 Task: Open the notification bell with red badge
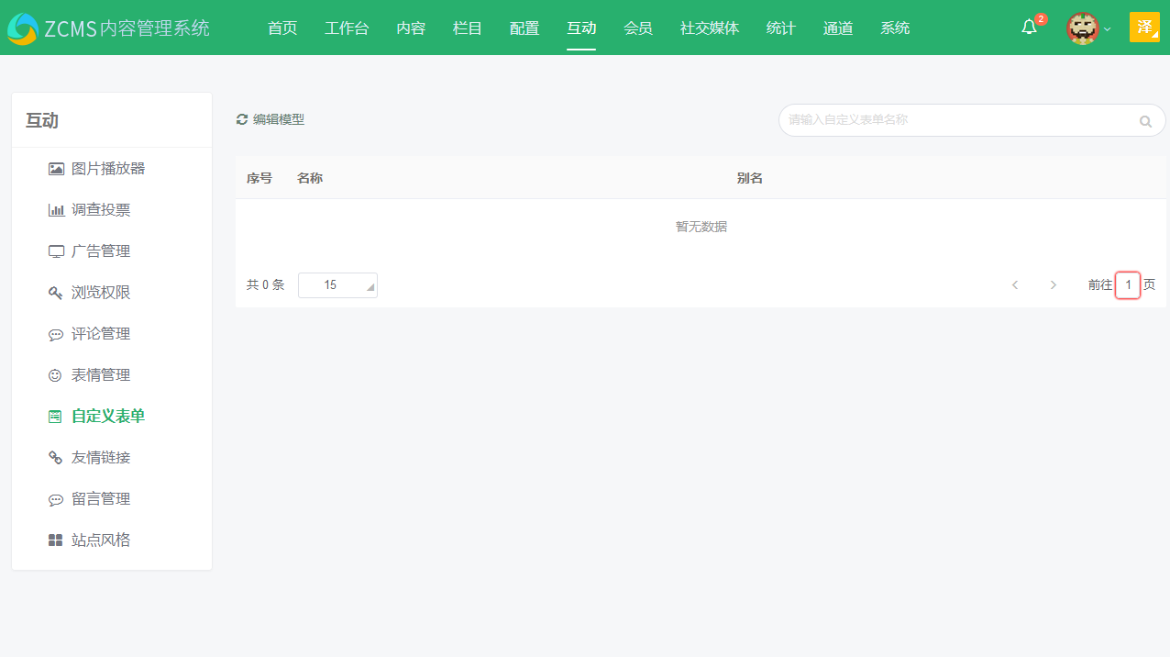coord(1029,28)
